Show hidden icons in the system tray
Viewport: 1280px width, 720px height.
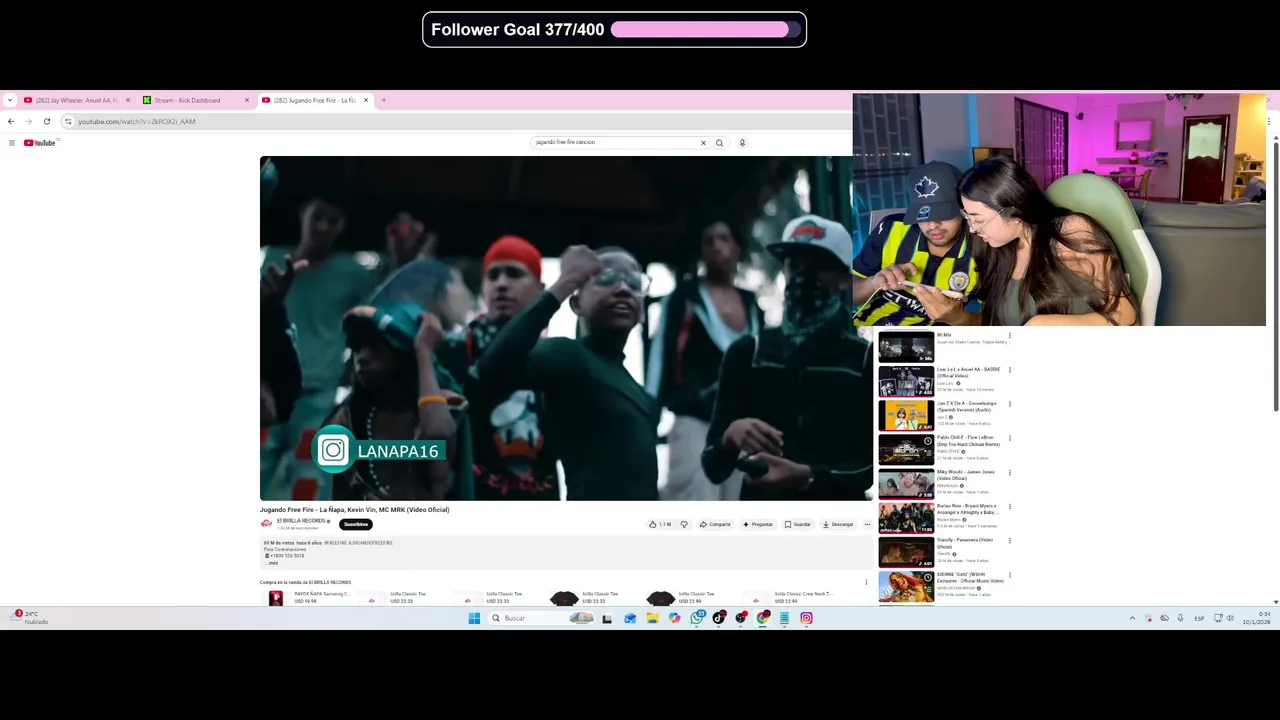pos(1132,618)
